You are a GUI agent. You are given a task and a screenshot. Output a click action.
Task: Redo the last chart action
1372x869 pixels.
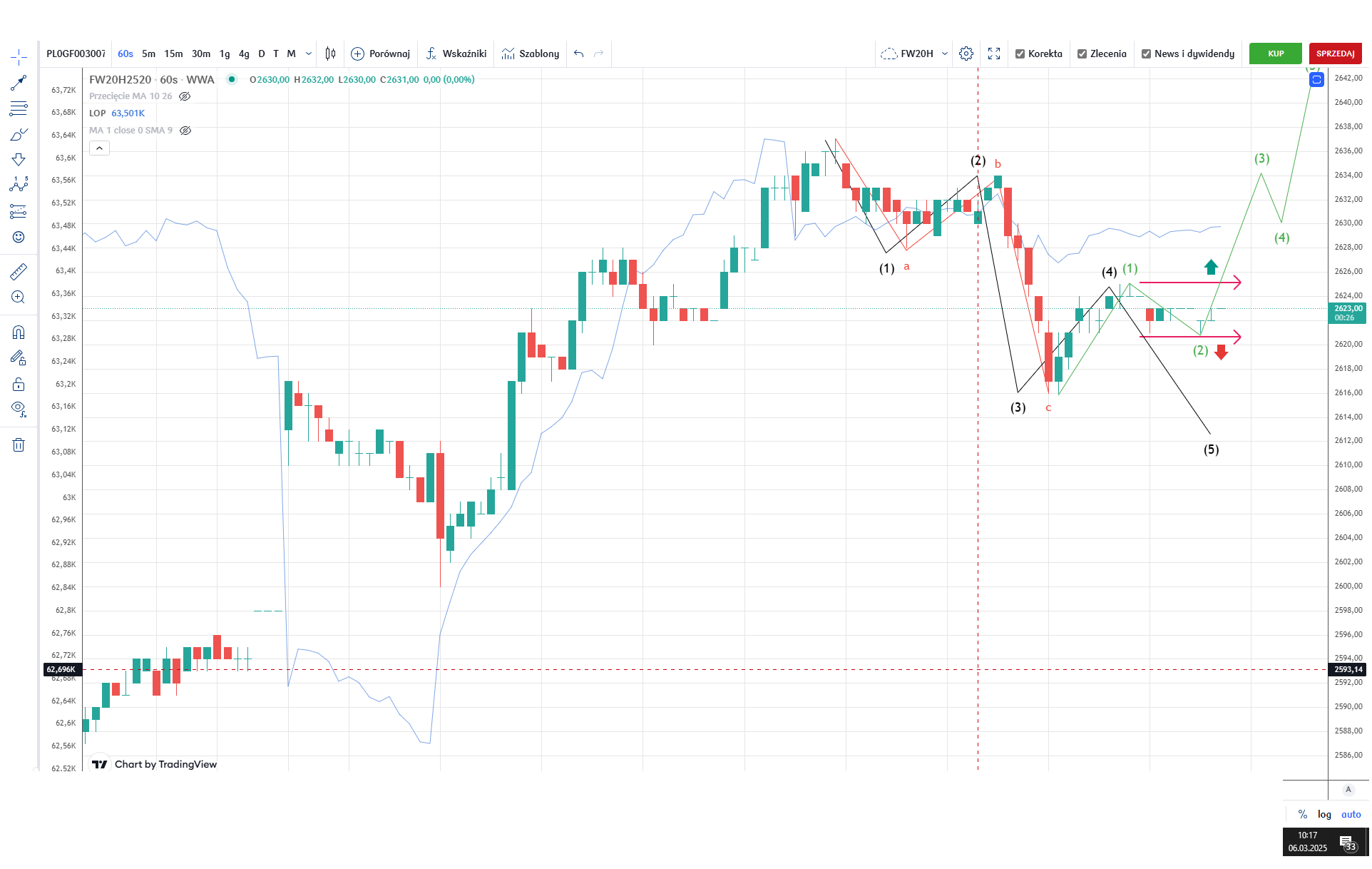tap(599, 54)
